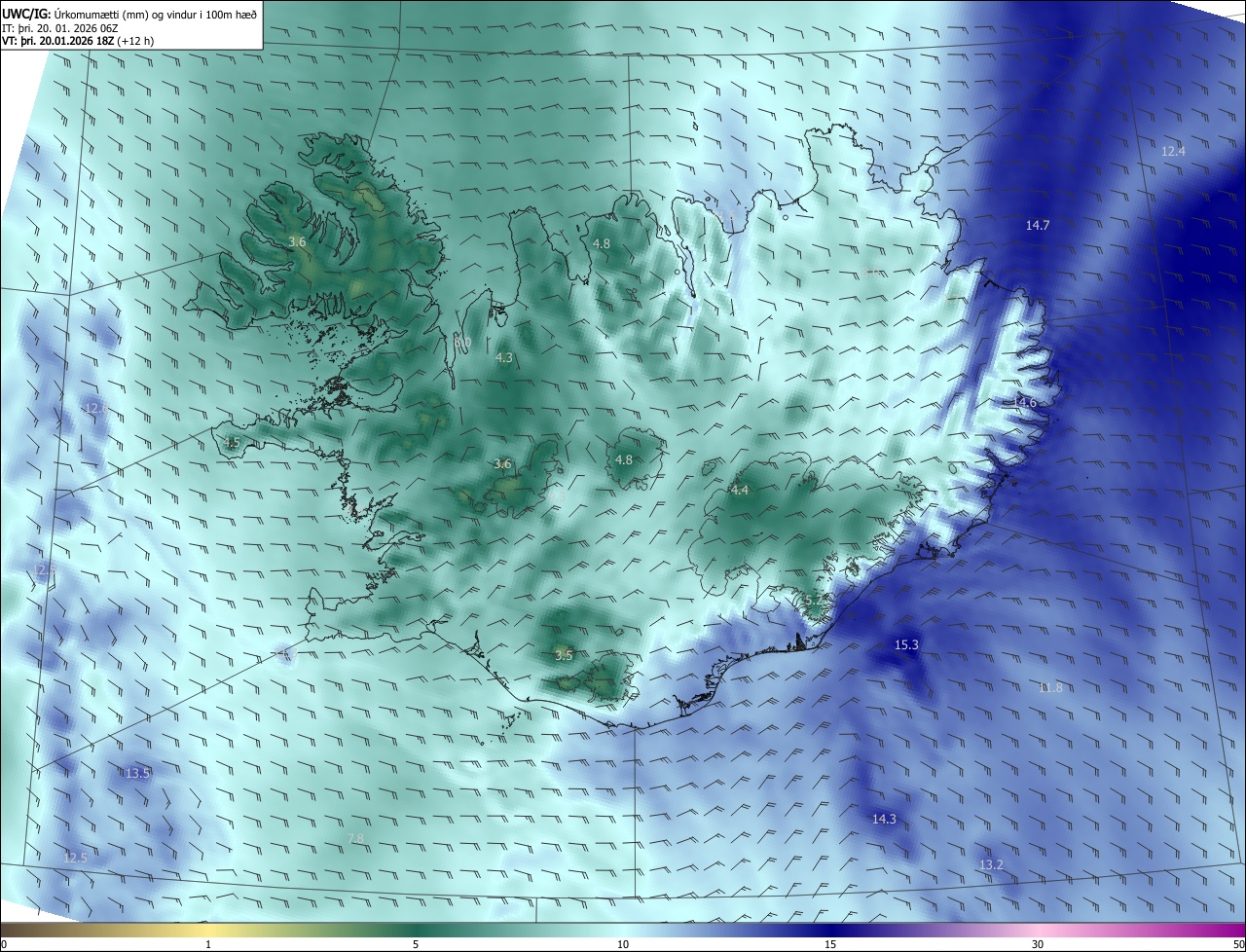The image size is (1246, 952).
Task: Click the 15 tick on colour scale
Action: pyautogui.click(x=830, y=944)
